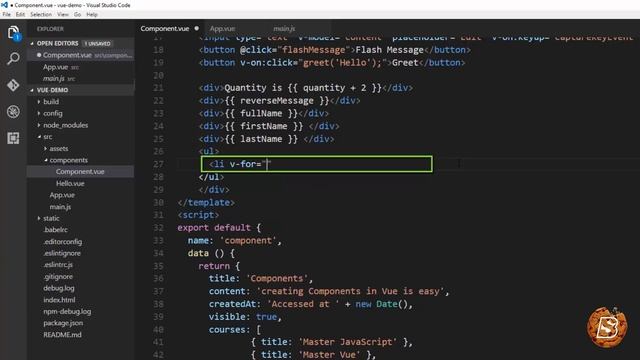Open the Edit menu

tap(20, 14)
